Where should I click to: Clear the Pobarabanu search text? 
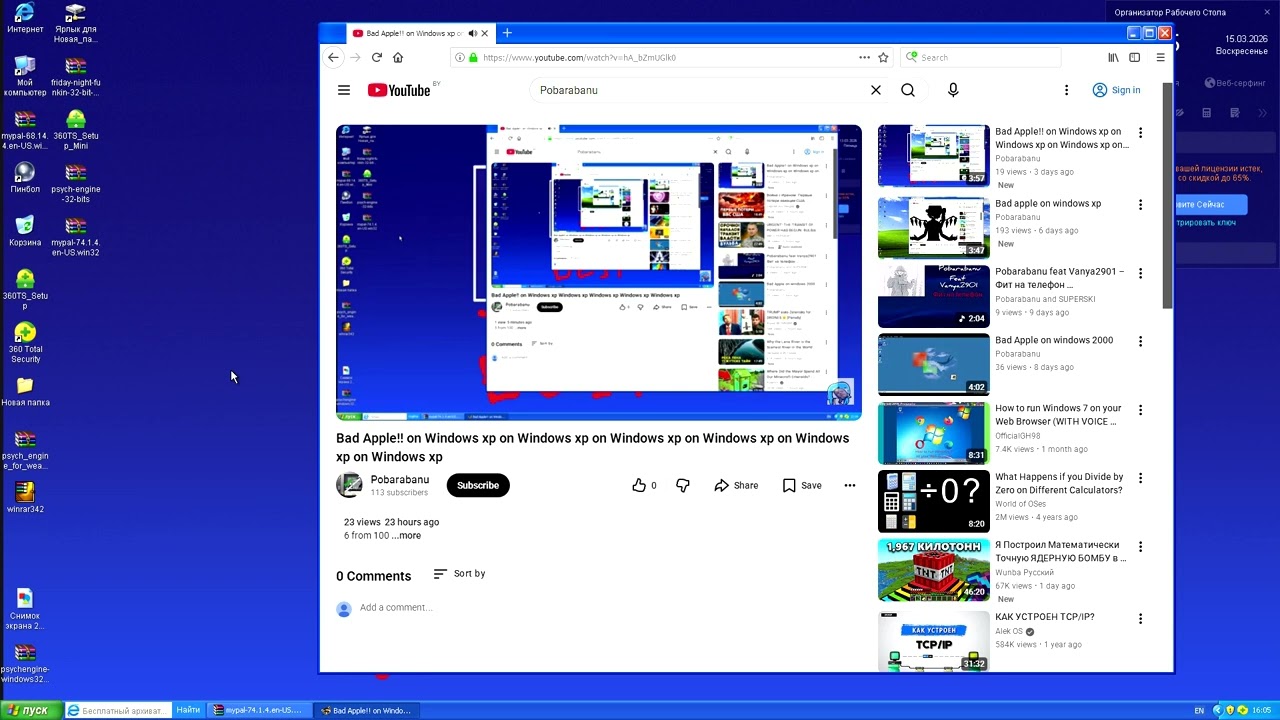click(876, 90)
